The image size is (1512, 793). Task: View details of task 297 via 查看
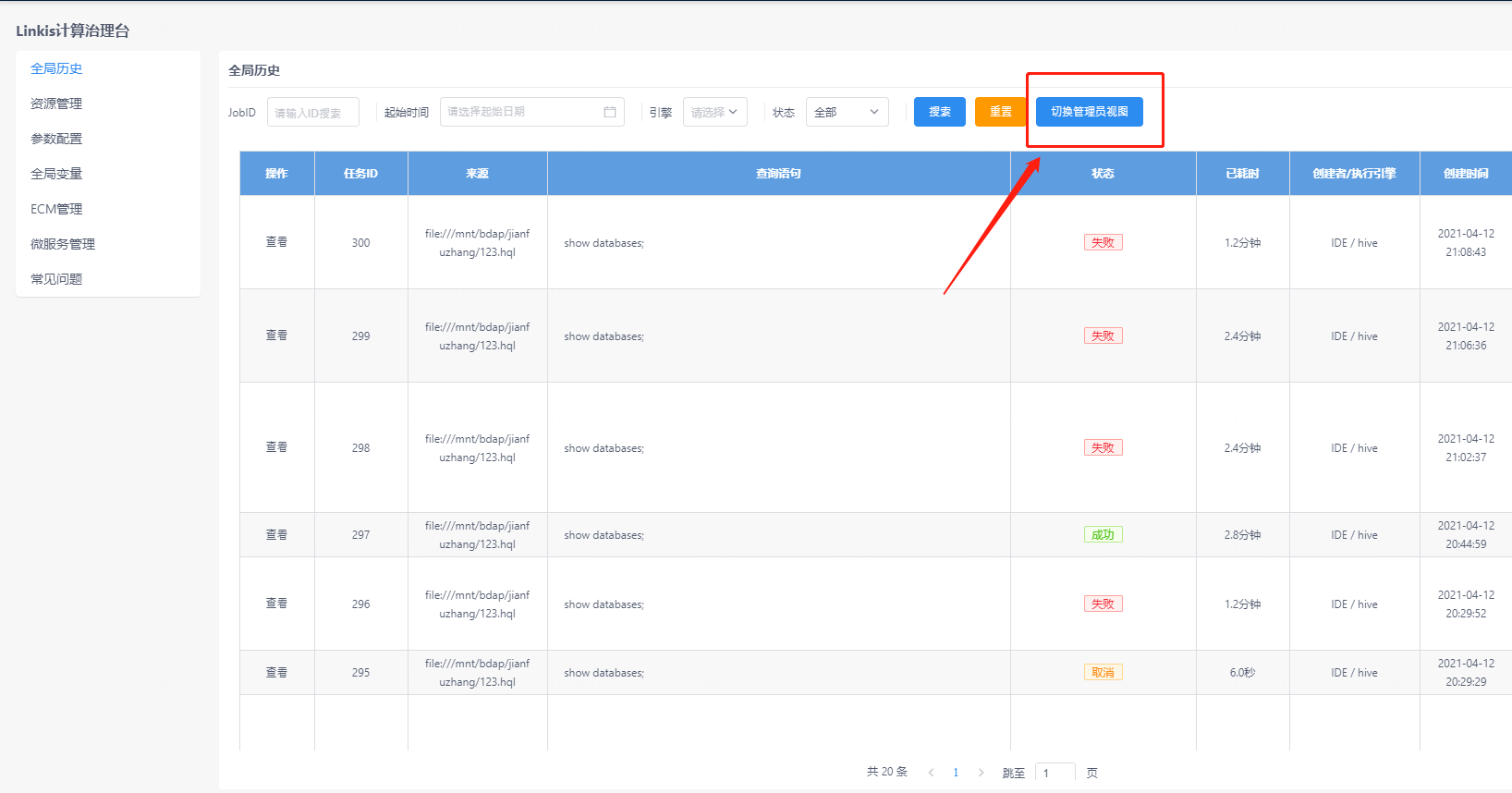pos(276,535)
